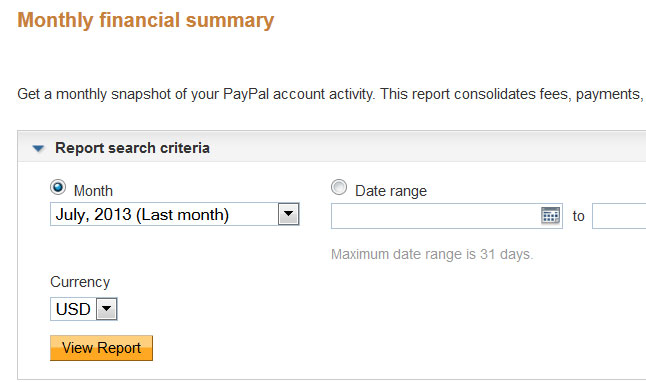Image resolution: width=646 pixels, height=382 pixels.
Task: Select the Date range radio button
Action: (339, 187)
